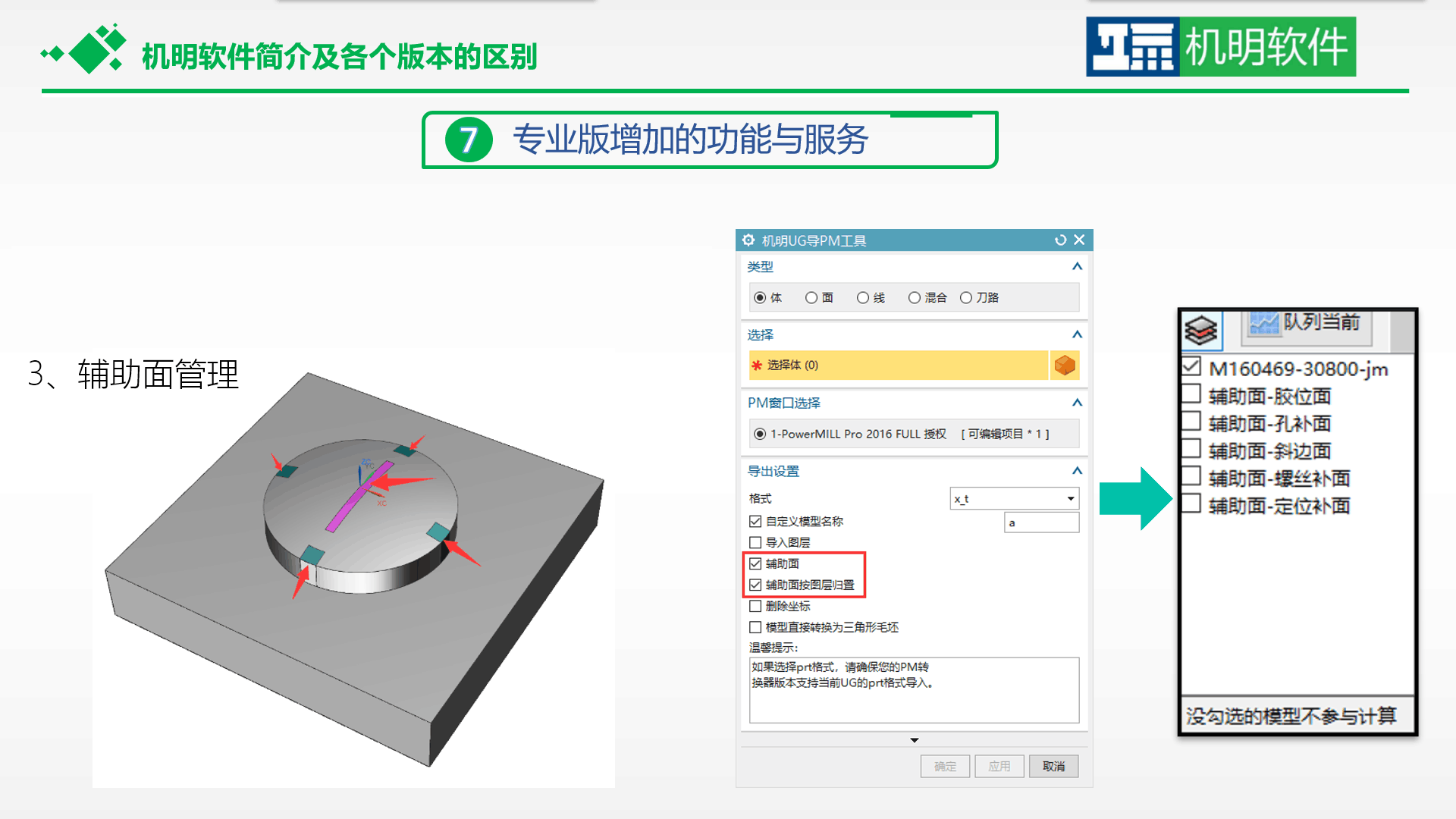Expand more options with bottom triangle arrow
Image resolution: width=1456 pixels, height=819 pixels.
[x=915, y=740]
